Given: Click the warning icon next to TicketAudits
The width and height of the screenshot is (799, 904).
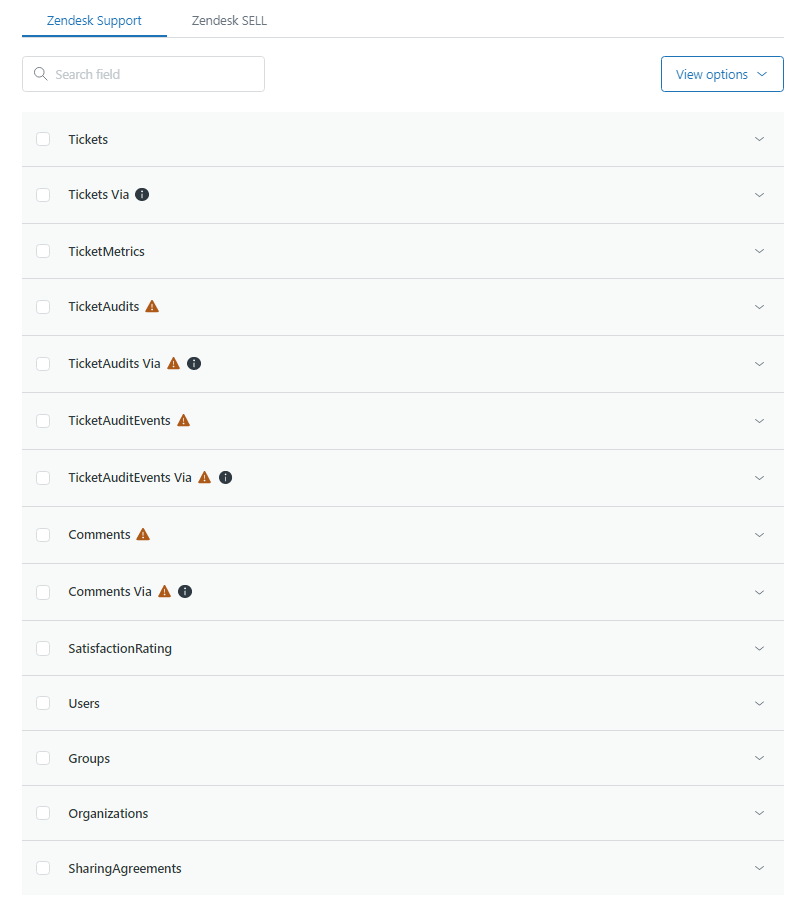Looking at the screenshot, I should tap(152, 306).
